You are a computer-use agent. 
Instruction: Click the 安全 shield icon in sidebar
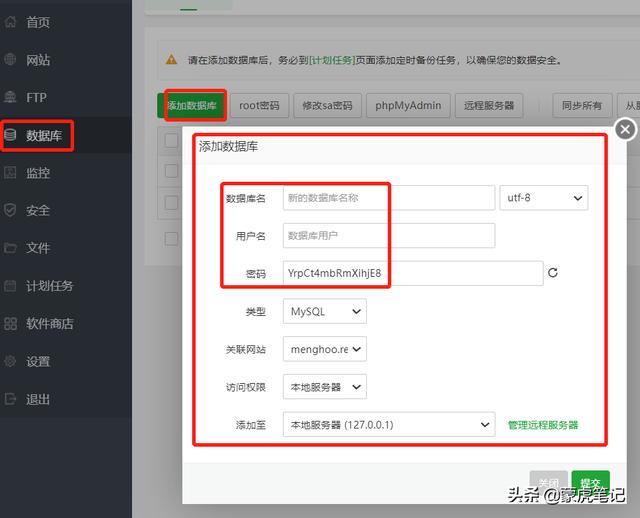[x=11, y=211]
